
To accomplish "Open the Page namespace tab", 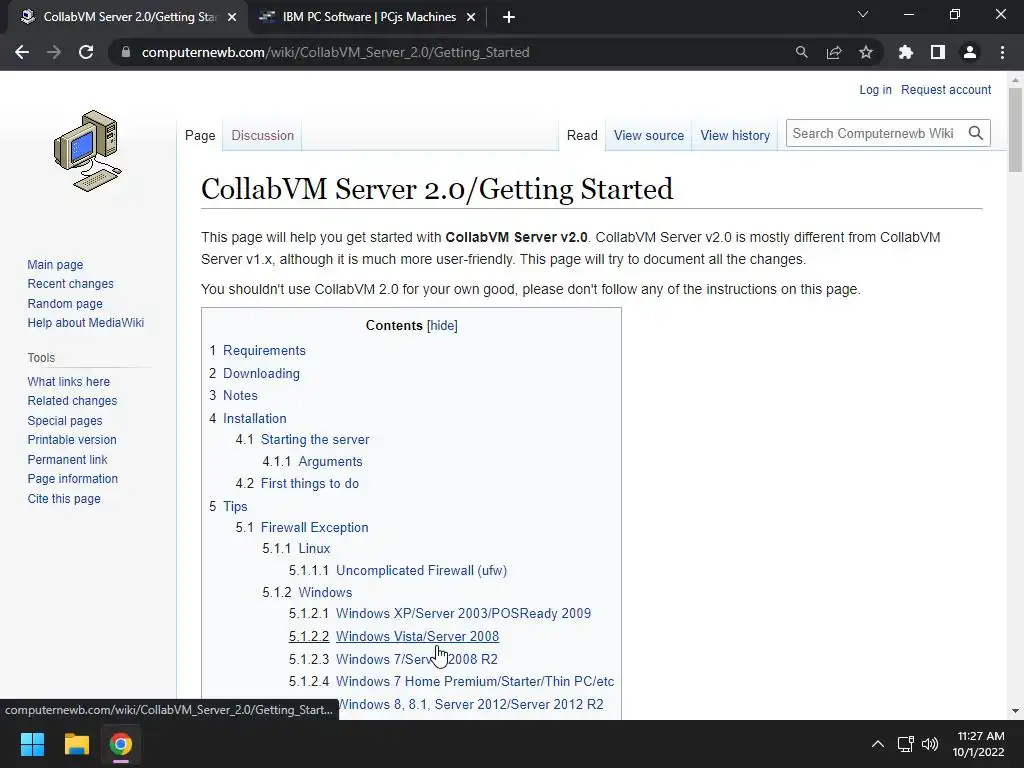I will pos(200,135).
